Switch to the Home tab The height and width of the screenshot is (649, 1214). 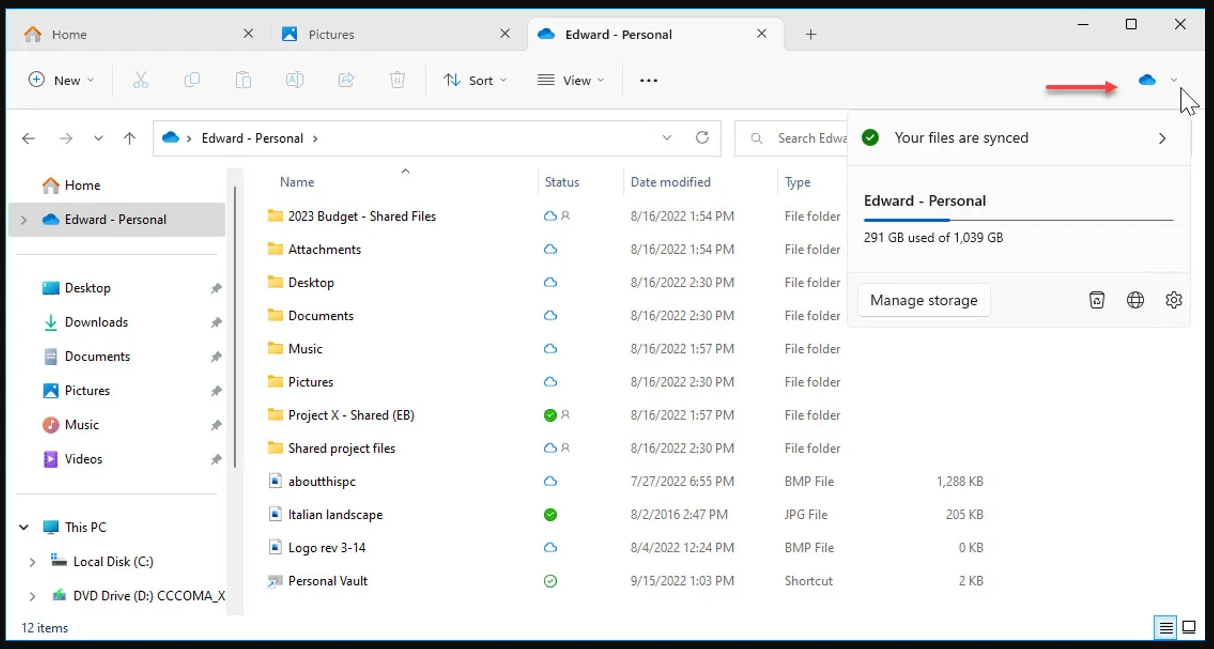click(137, 34)
